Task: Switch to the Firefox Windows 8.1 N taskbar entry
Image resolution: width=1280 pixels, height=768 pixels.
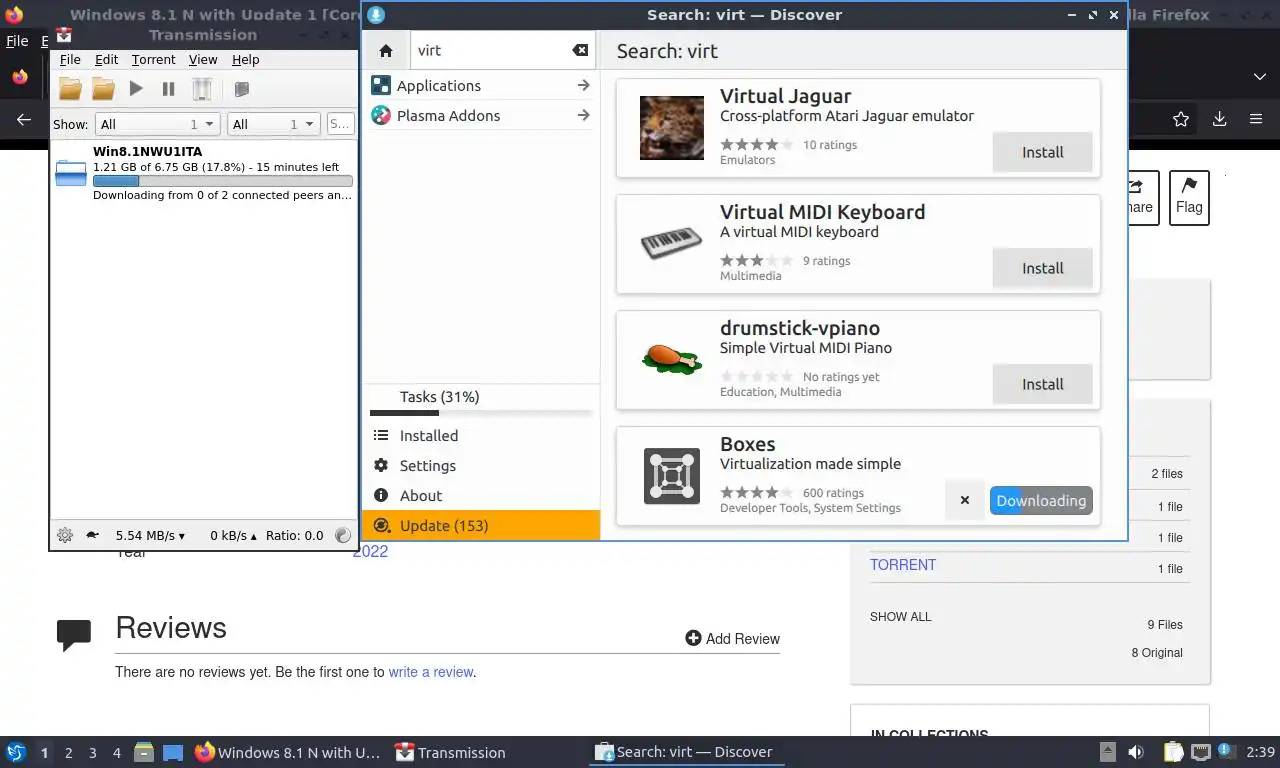Action: click(x=288, y=752)
